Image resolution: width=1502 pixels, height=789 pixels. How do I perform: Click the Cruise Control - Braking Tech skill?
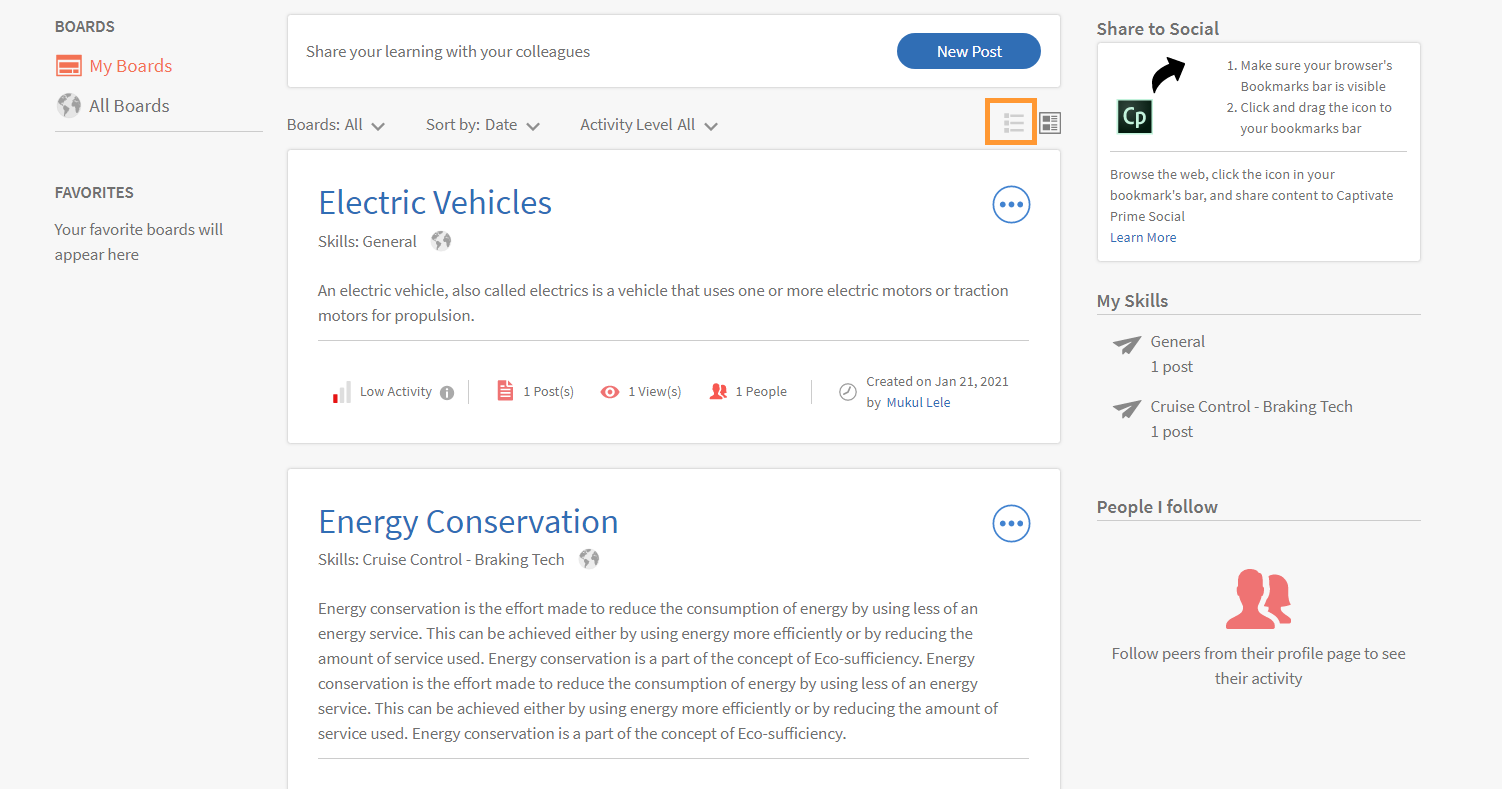1251,407
